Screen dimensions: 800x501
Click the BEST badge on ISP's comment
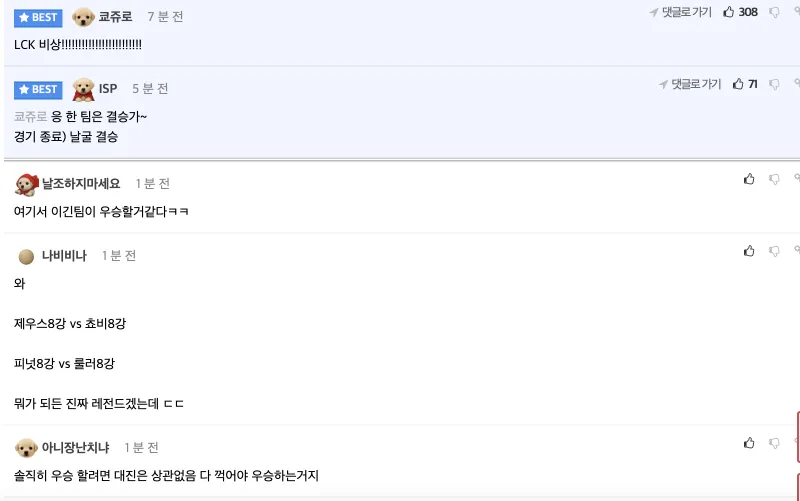pos(38,89)
